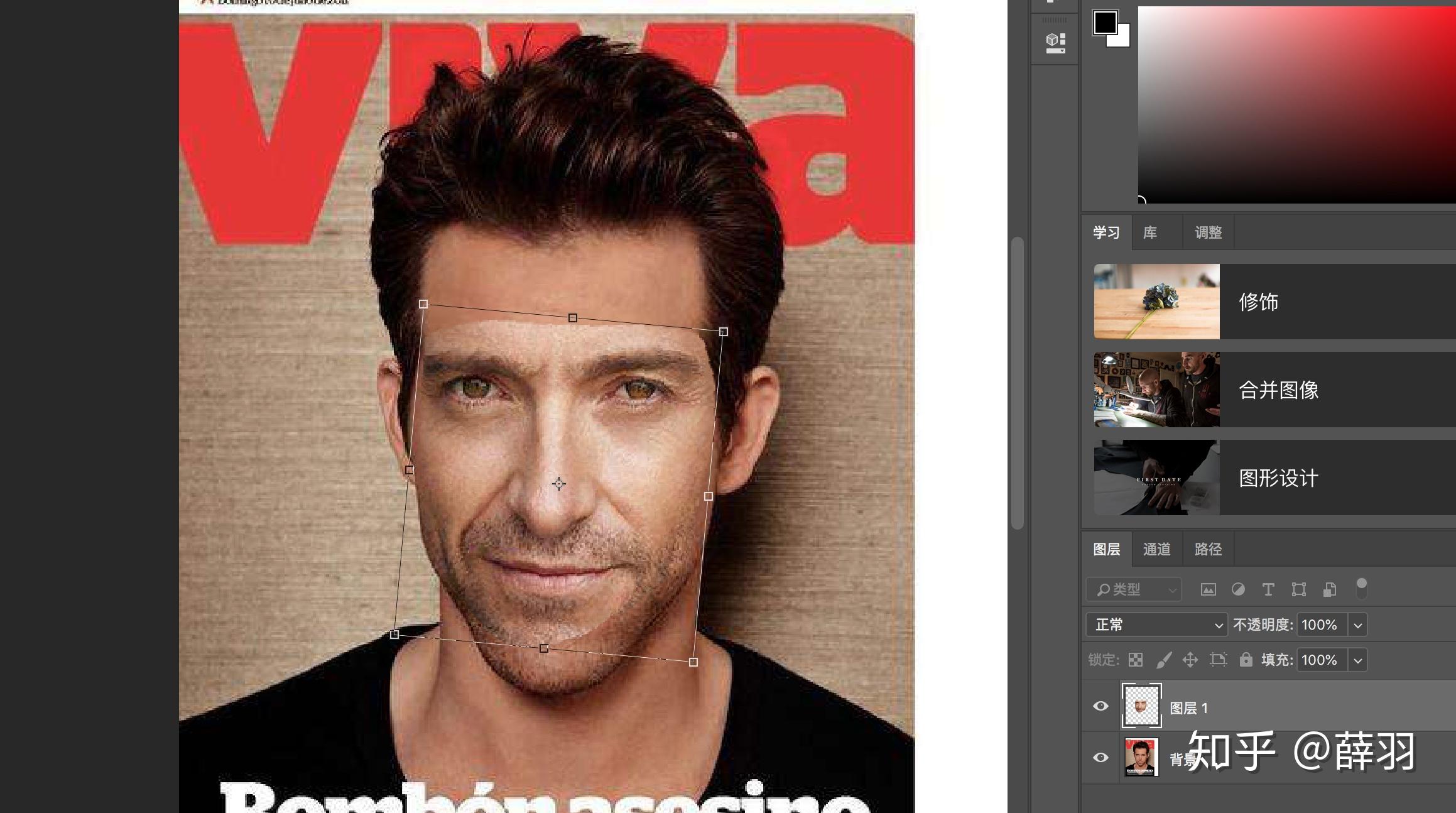Expand the 填充 fill dropdown arrow
Viewport: 1456px width, 813px height.
tap(1357, 660)
